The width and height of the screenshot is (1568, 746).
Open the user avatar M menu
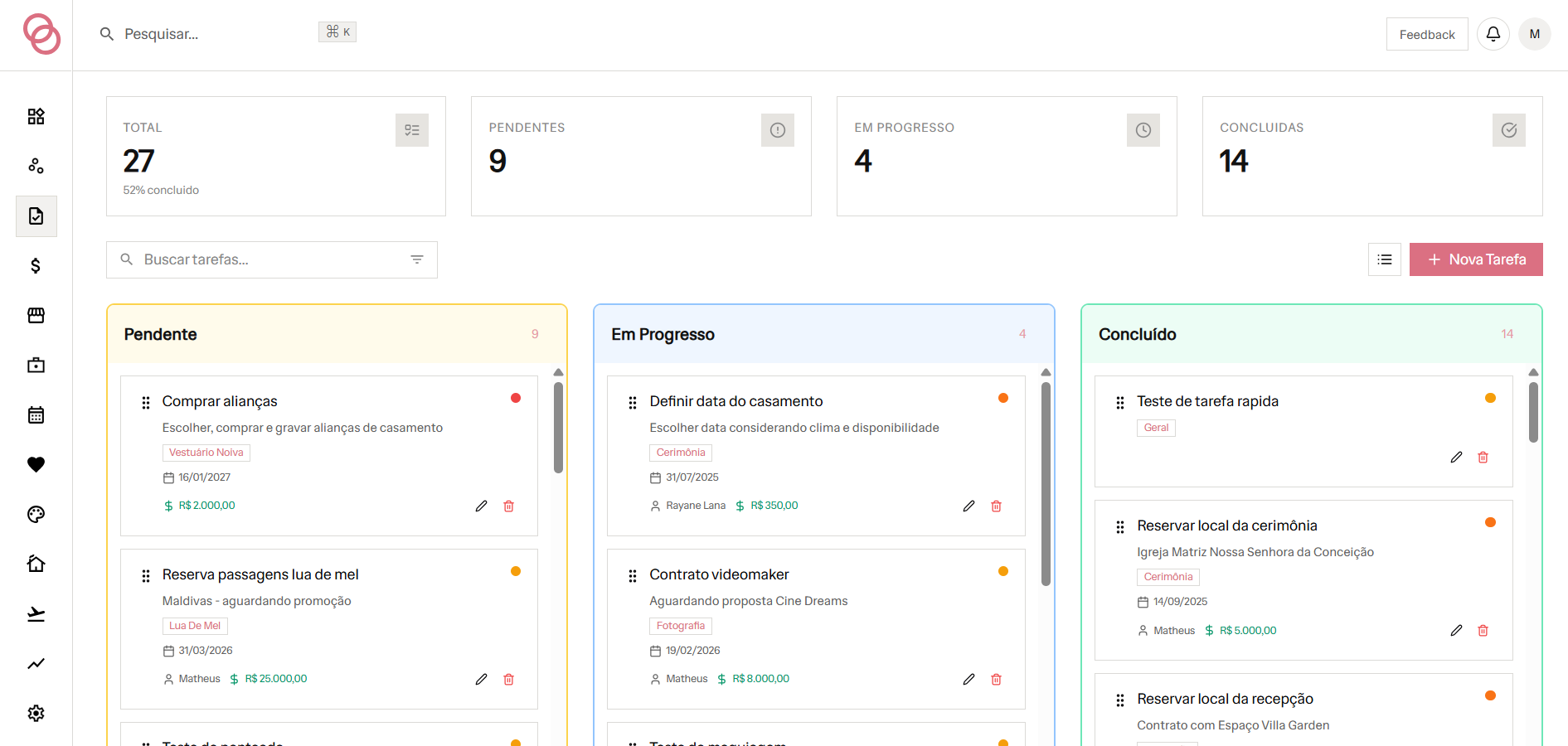(1535, 34)
